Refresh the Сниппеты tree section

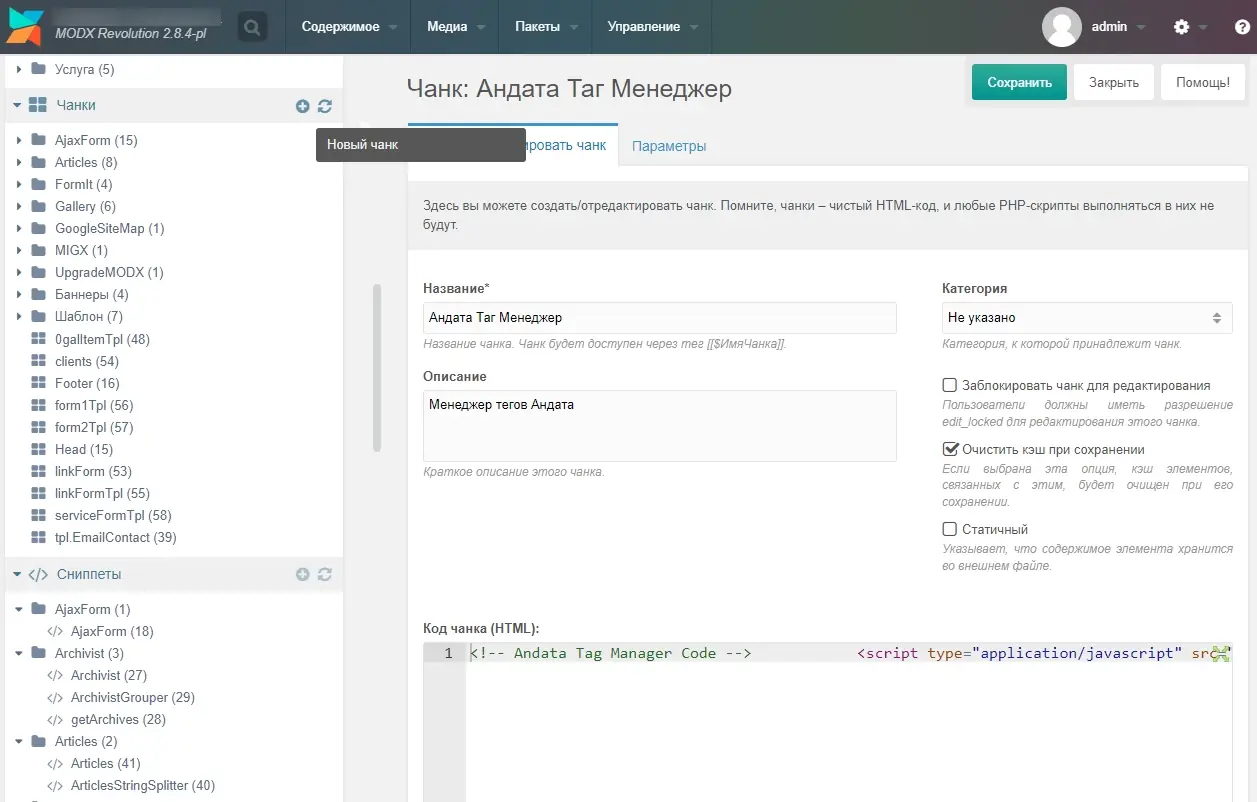click(324, 574)
